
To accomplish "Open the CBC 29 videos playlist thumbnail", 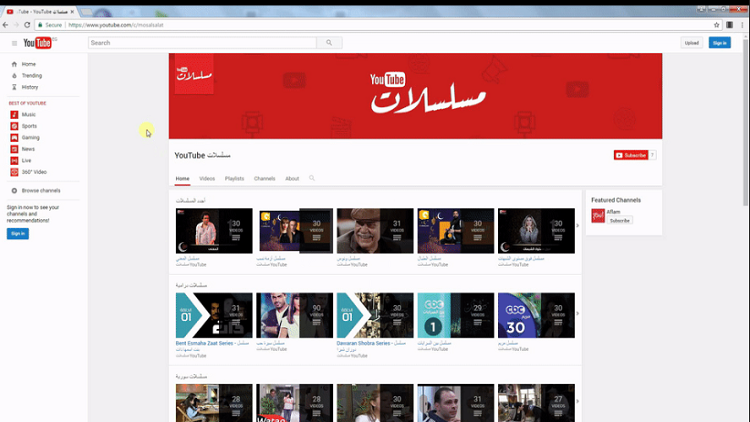I will tap(456, 315).
